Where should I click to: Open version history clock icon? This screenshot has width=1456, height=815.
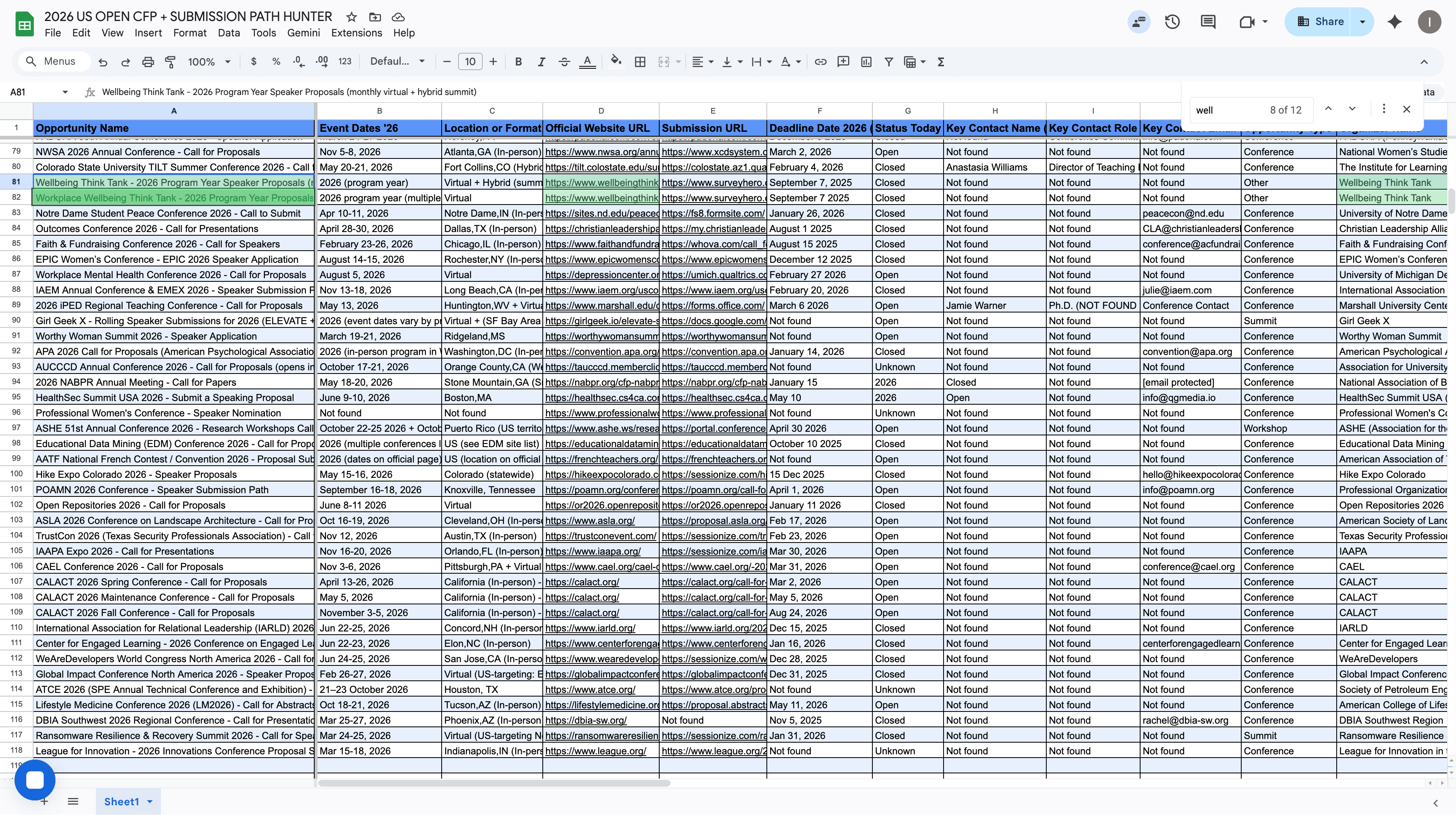click(x=1172, y=21)
